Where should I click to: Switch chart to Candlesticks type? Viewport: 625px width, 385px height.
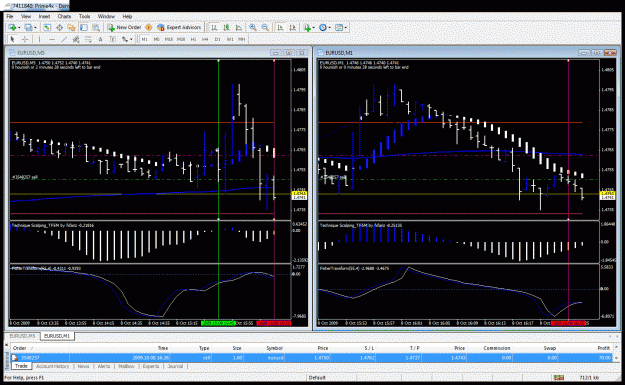point(226,28)
